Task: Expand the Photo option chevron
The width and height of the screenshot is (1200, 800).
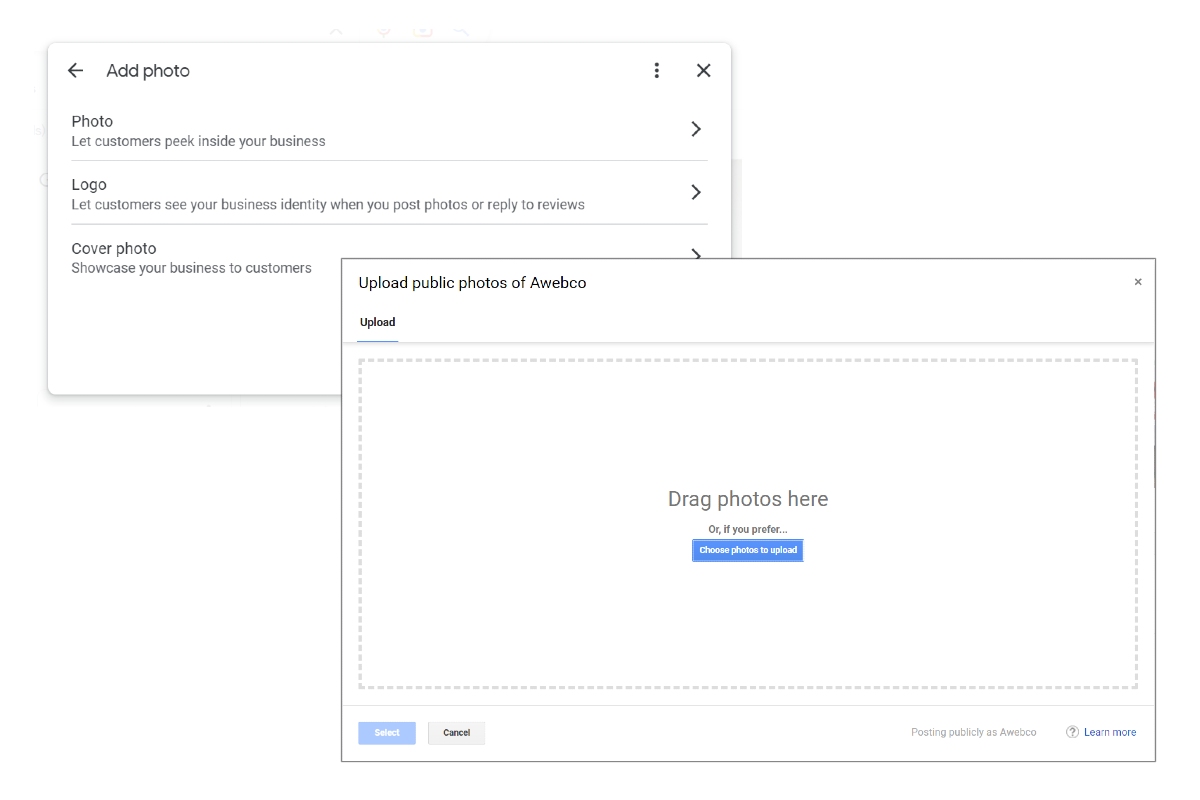Action: coord(696,129)
